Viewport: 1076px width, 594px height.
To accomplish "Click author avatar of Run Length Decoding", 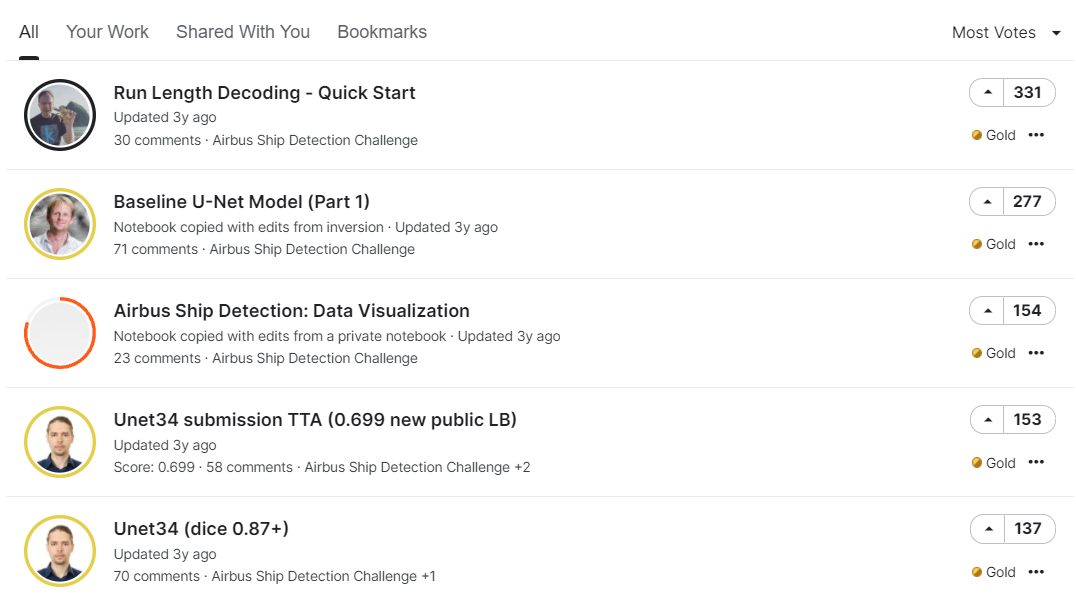I will (59, 115).
